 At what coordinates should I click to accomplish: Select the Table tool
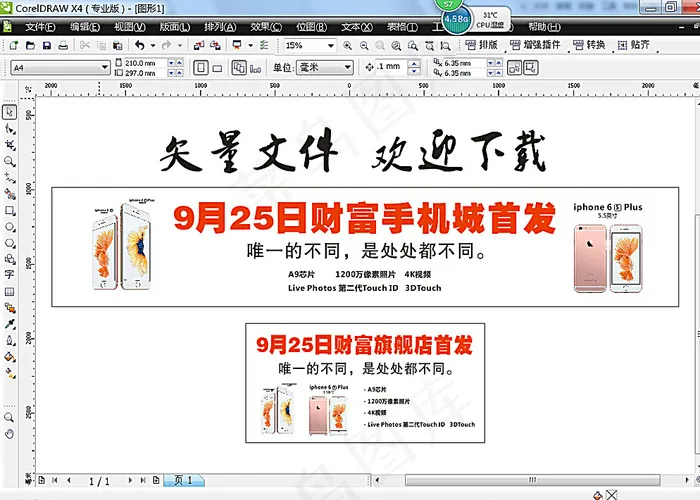(x=9, y=292)
